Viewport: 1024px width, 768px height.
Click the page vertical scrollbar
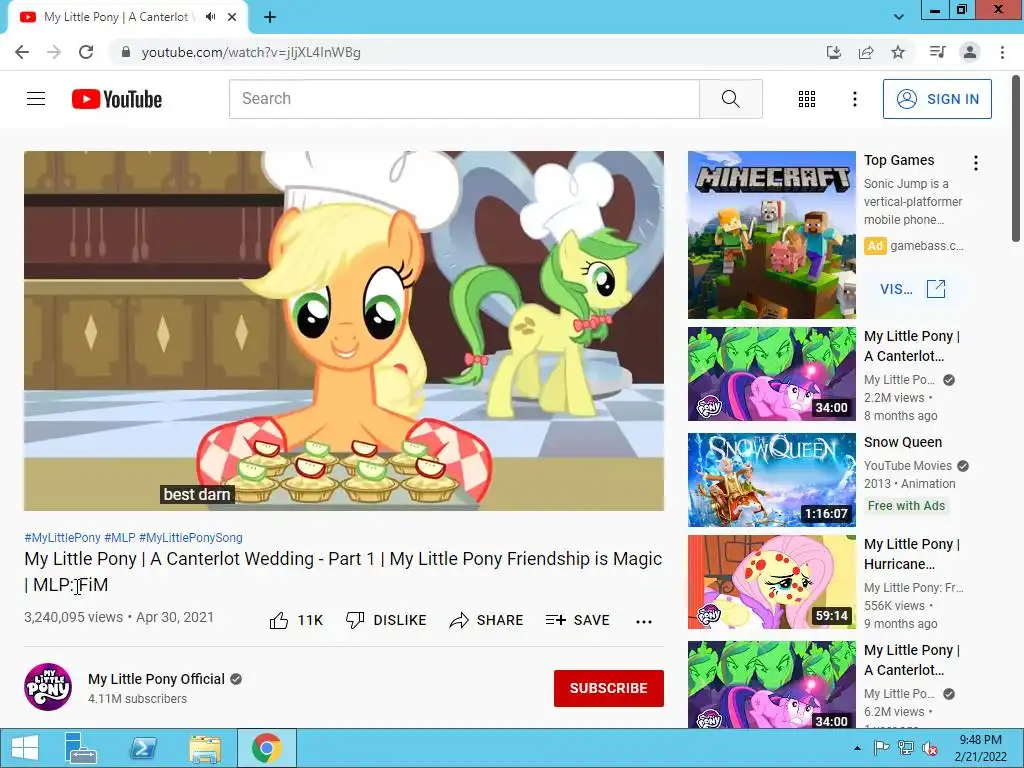1017,157
